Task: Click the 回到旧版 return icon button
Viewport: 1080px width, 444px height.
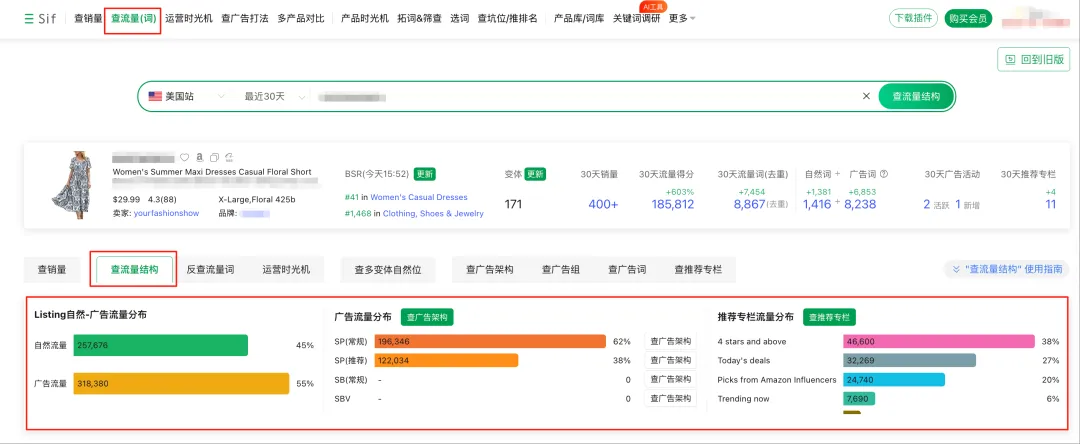Action: 1034,60
